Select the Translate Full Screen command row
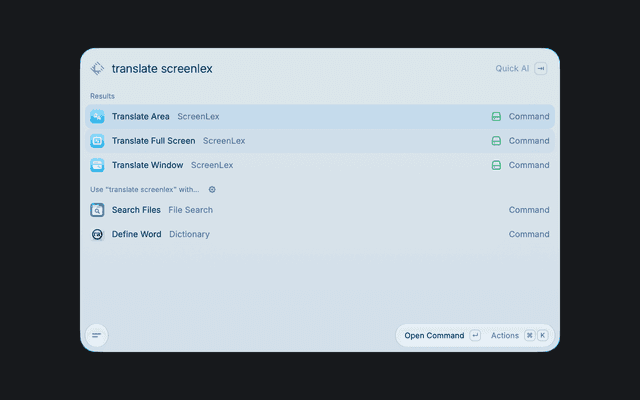Image resolution: width=640 pixels, height=400 pixels. pyautogui.click(x=320, y=141)
